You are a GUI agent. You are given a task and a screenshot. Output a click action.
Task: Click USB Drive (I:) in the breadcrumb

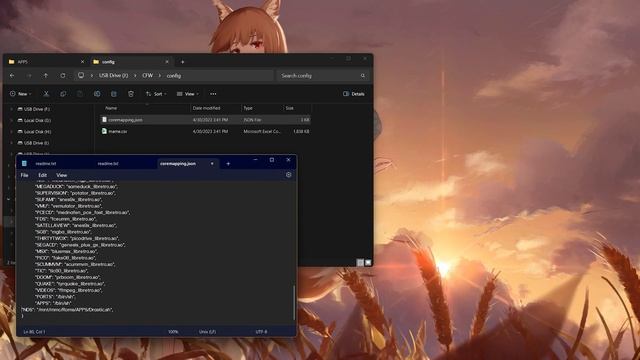coord(113,76)
